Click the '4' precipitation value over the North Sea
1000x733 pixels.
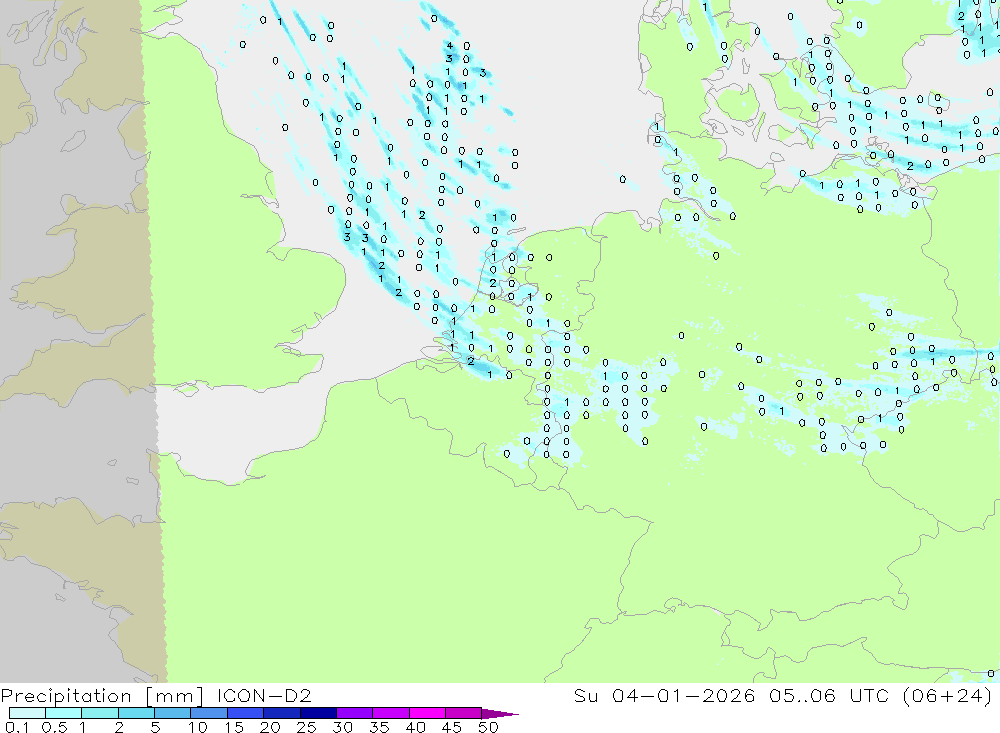tap(450, 45)
